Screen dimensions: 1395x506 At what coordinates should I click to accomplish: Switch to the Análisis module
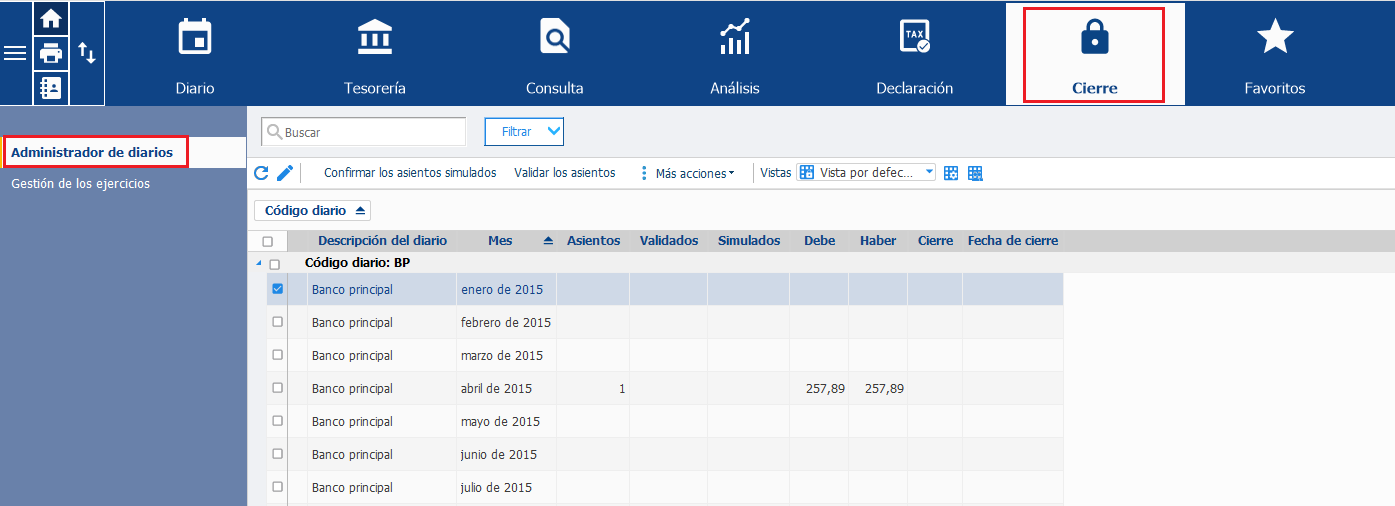click(735, 54)
